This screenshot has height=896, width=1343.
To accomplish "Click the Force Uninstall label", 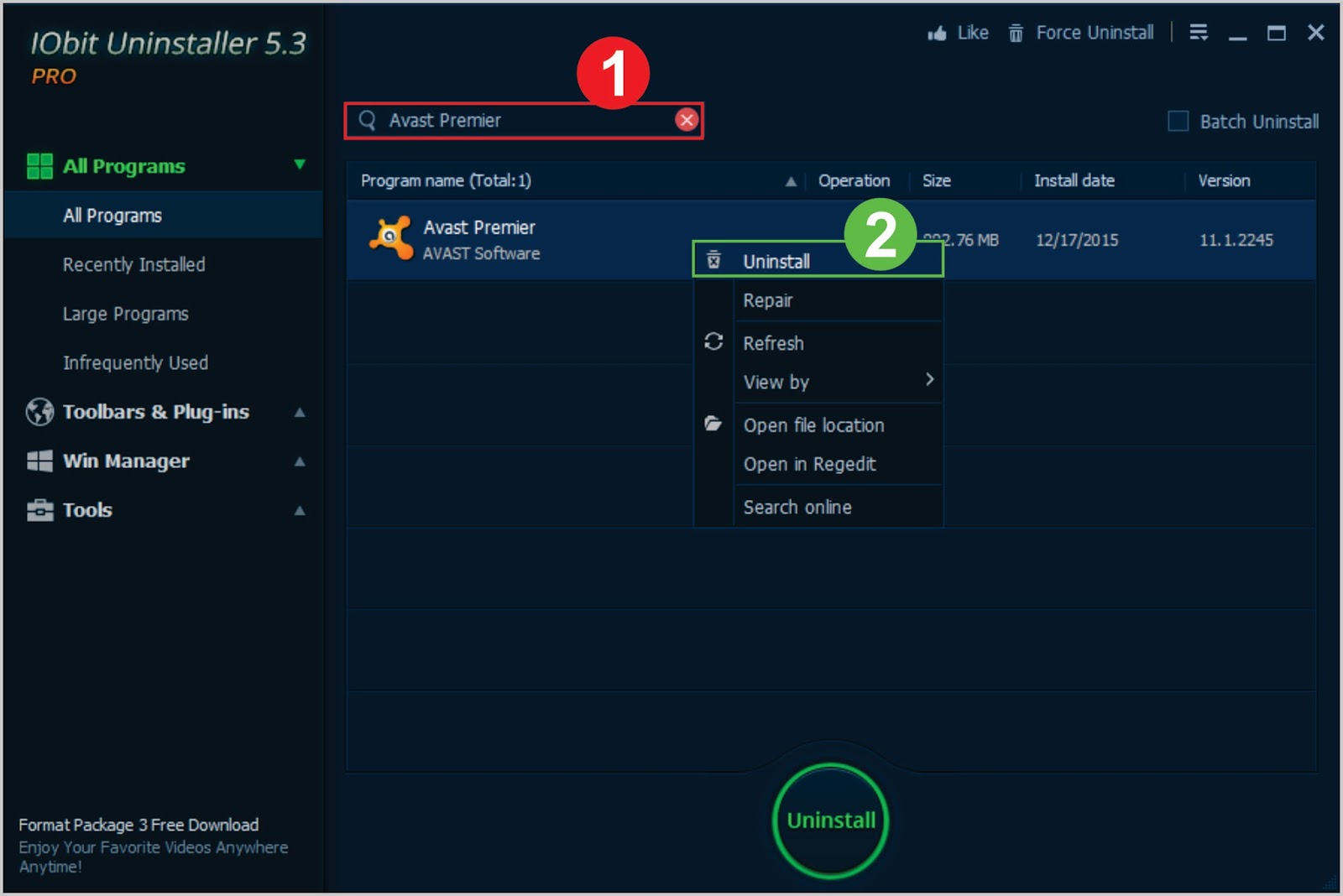I will pyautogui.click(x=1095, y=33).
